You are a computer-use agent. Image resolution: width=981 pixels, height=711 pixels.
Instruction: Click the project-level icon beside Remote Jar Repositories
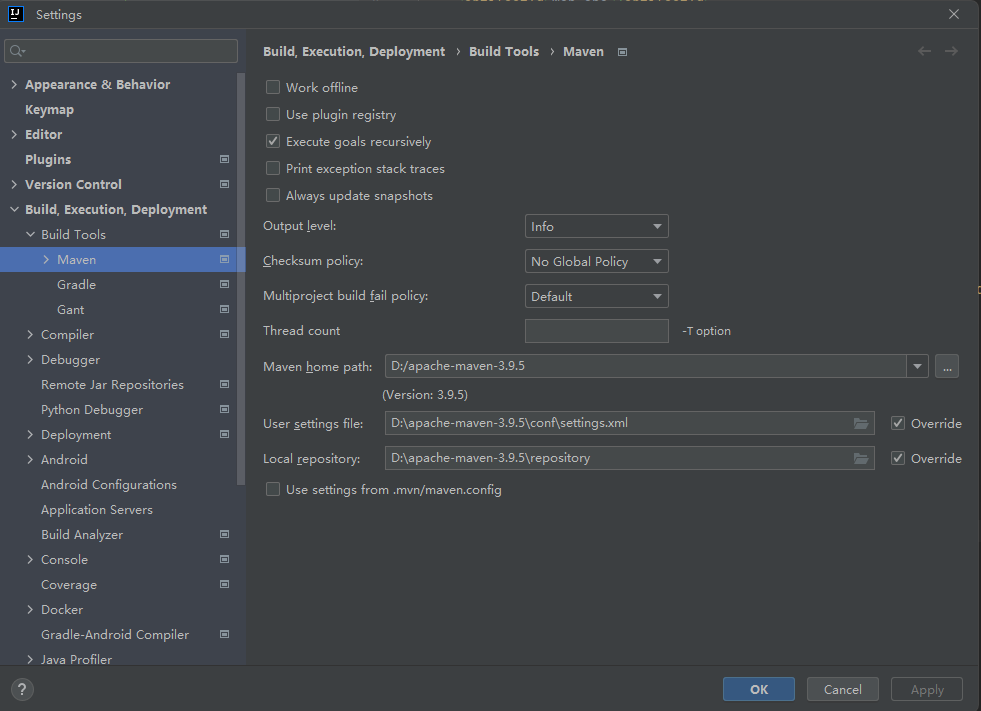225,384
